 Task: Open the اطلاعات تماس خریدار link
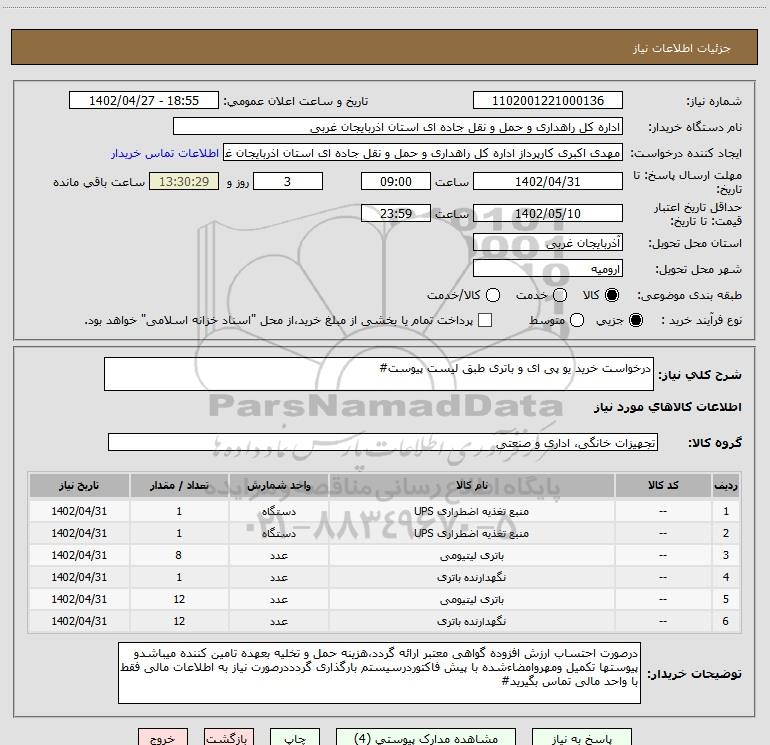pos(165,153)
